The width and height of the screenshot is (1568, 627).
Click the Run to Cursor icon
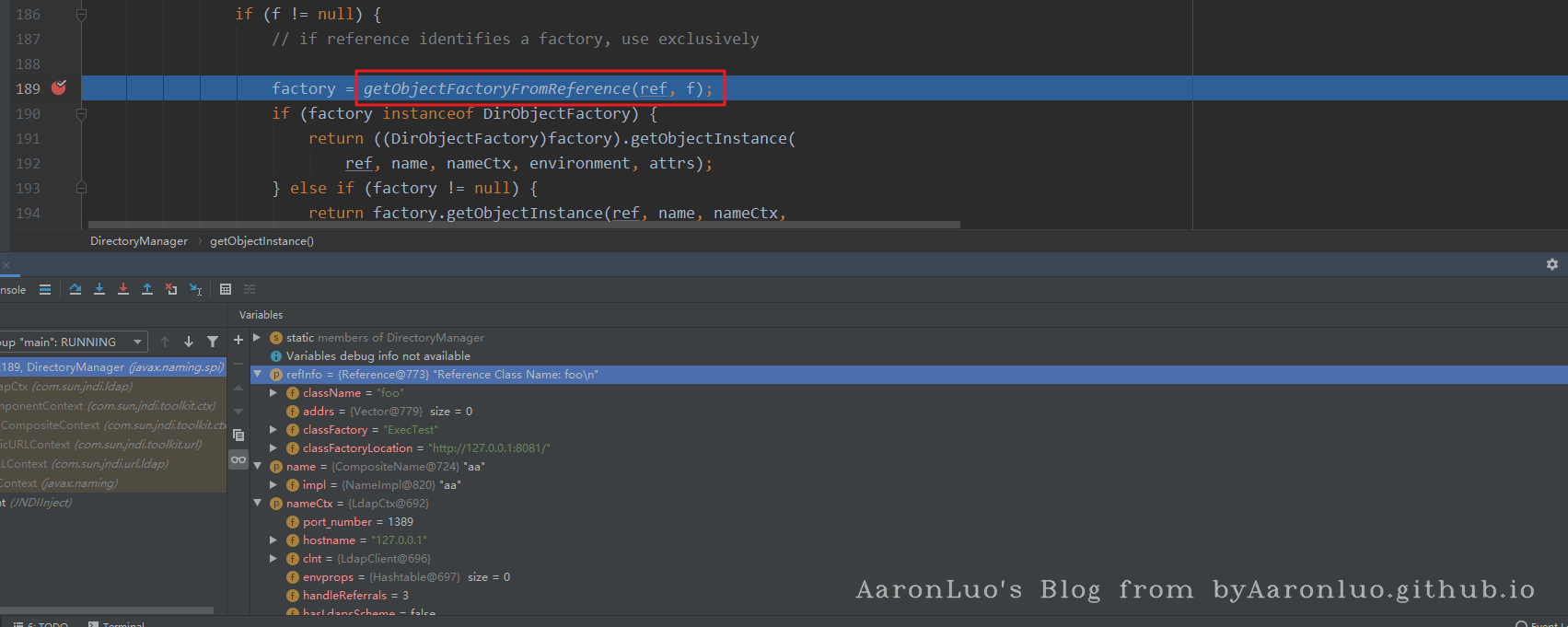coord(195,289)
